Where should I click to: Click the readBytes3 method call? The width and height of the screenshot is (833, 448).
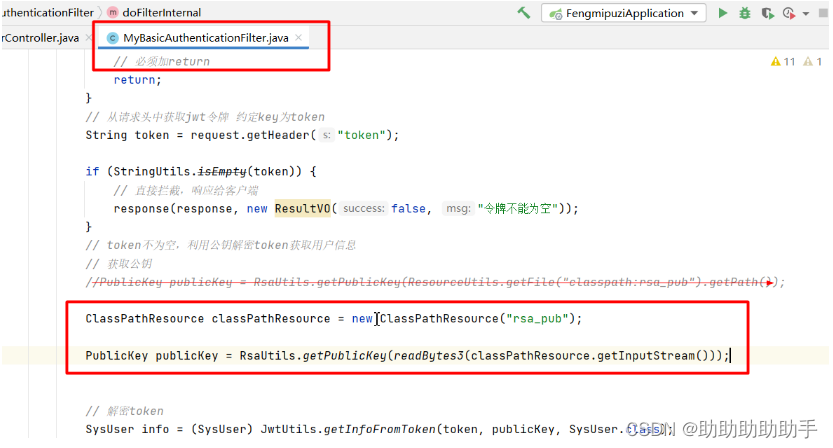(429, 355)
